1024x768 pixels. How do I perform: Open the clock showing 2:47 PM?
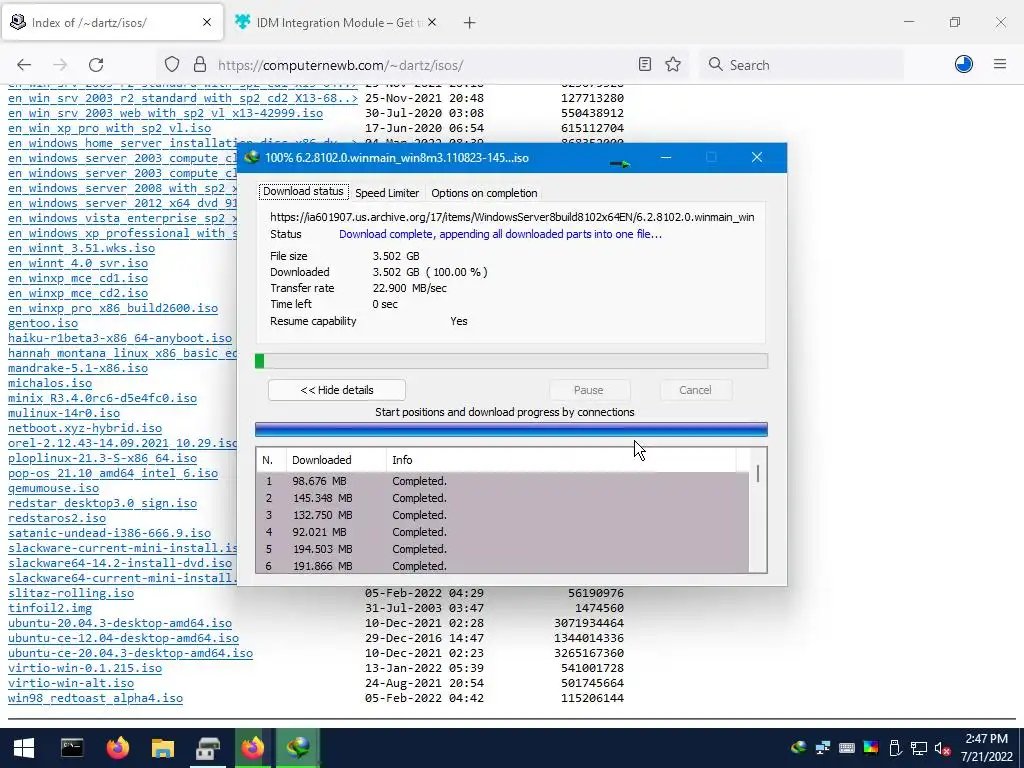pos(986,748)
